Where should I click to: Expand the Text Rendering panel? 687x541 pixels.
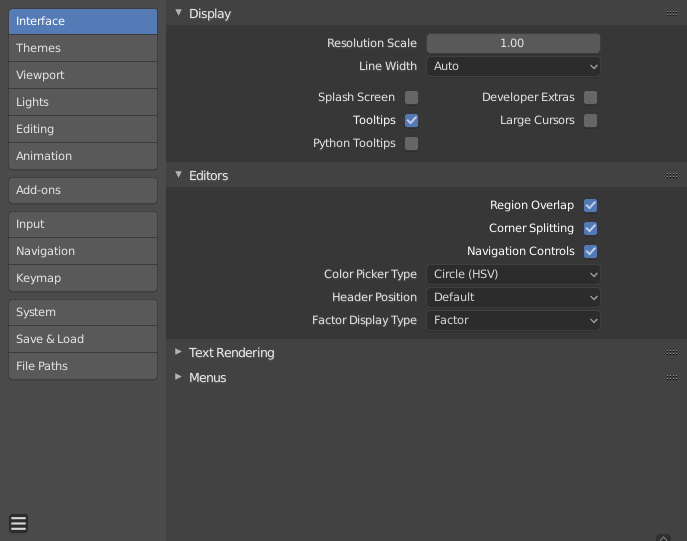[178, 352]
